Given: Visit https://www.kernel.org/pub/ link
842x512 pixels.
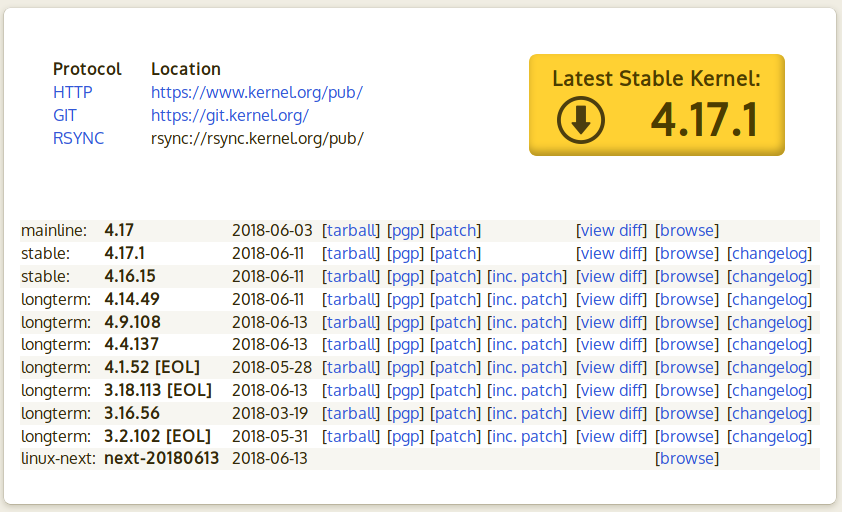Looking at the screenshot, I should [257, 92].
